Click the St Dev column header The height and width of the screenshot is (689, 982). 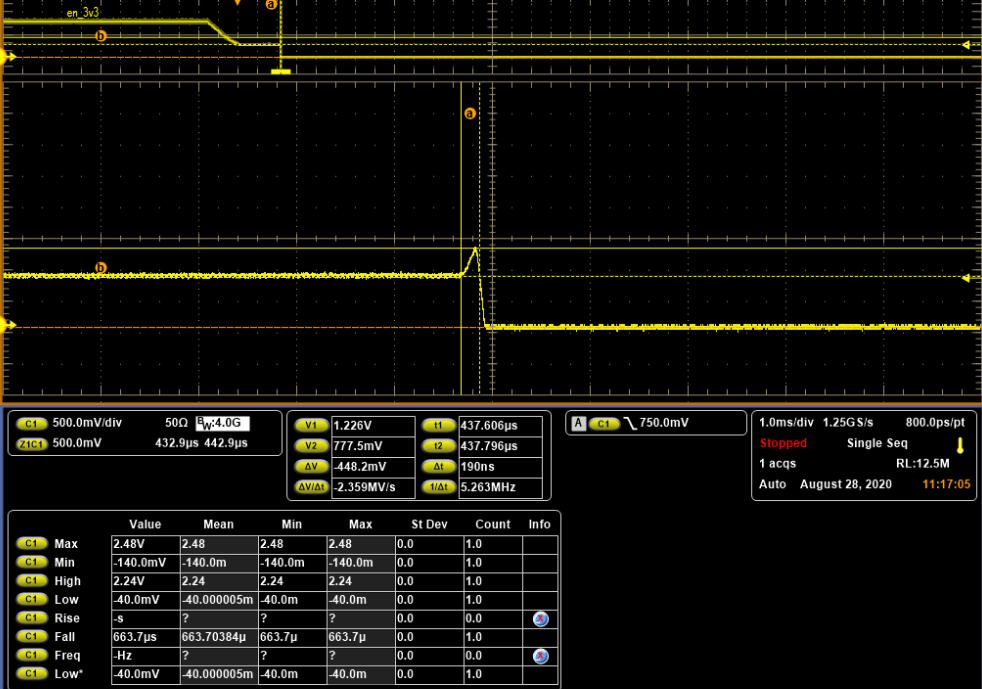tap(427, 524)
